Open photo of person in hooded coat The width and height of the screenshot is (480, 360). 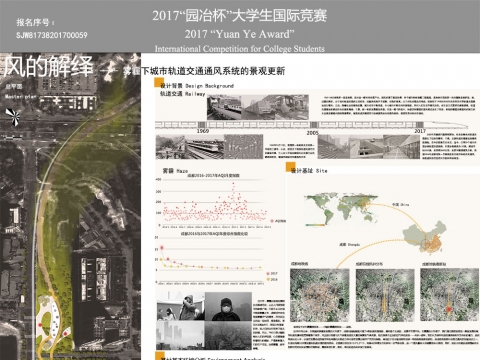[181, 306]
